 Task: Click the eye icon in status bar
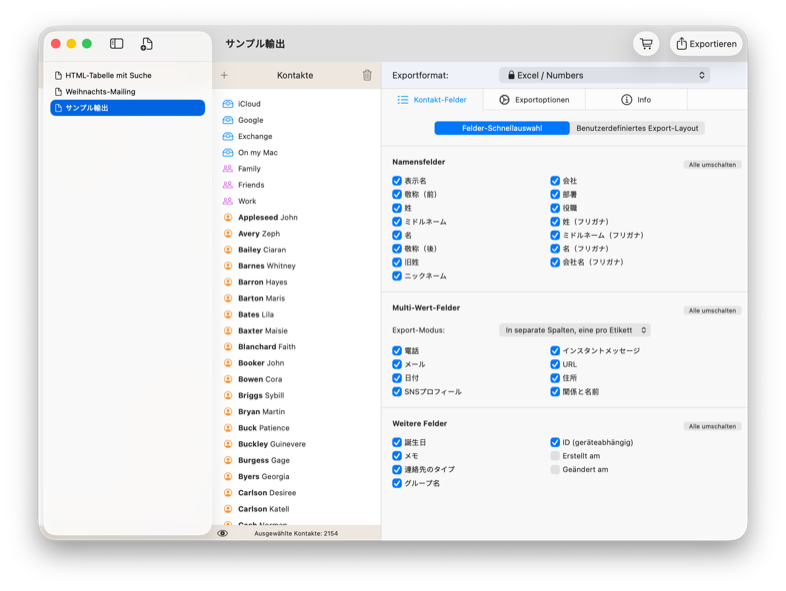click(x=222, y=533)
